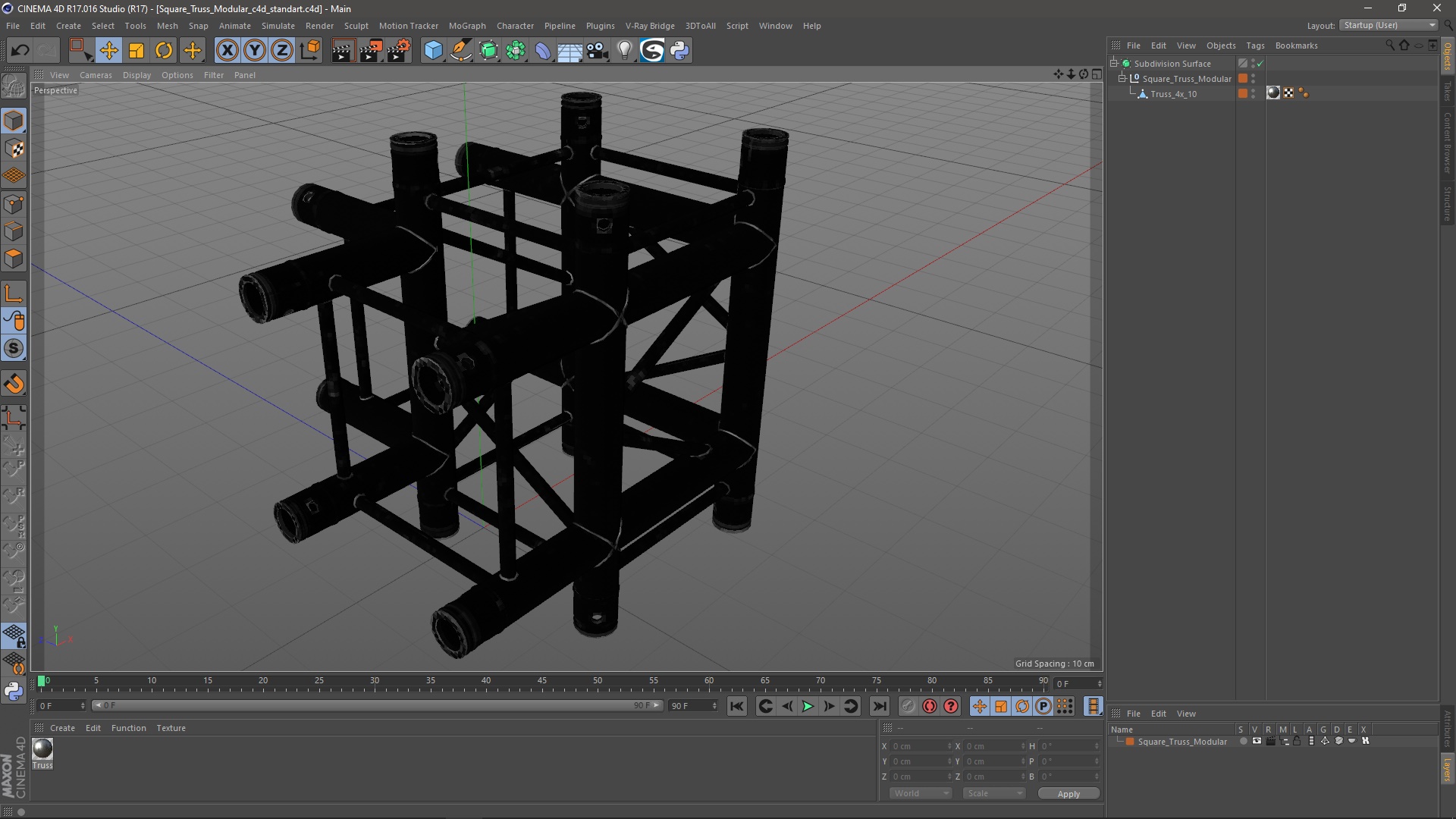The height and width of the screenshot is (819, 1456).
Task: Open the spline pen tool
Action: click(x=461, y=51)
